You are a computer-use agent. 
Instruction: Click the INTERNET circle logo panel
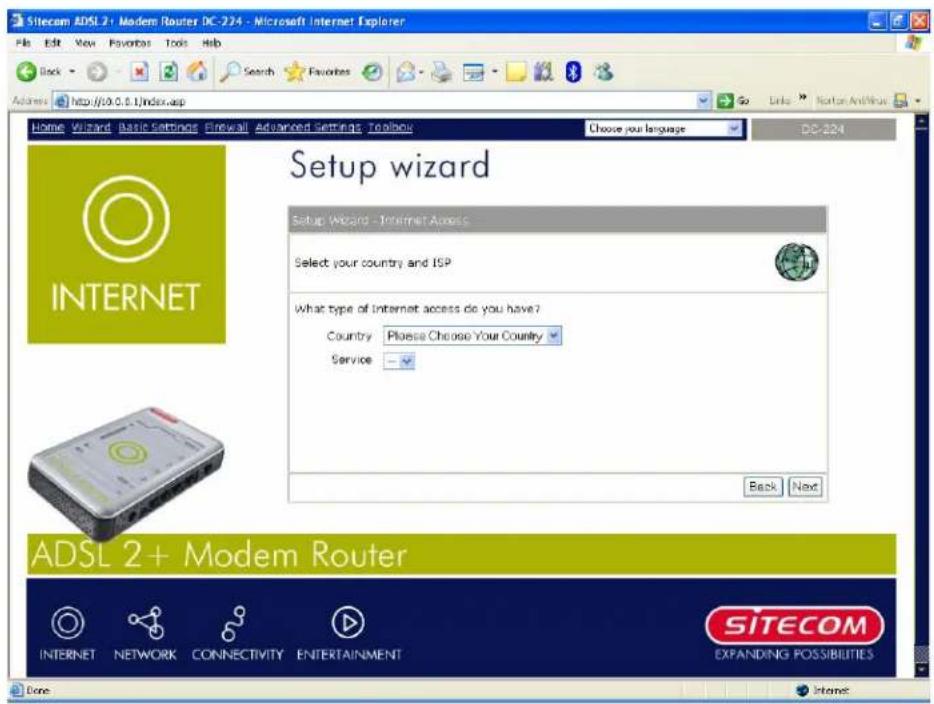[126, 244]
